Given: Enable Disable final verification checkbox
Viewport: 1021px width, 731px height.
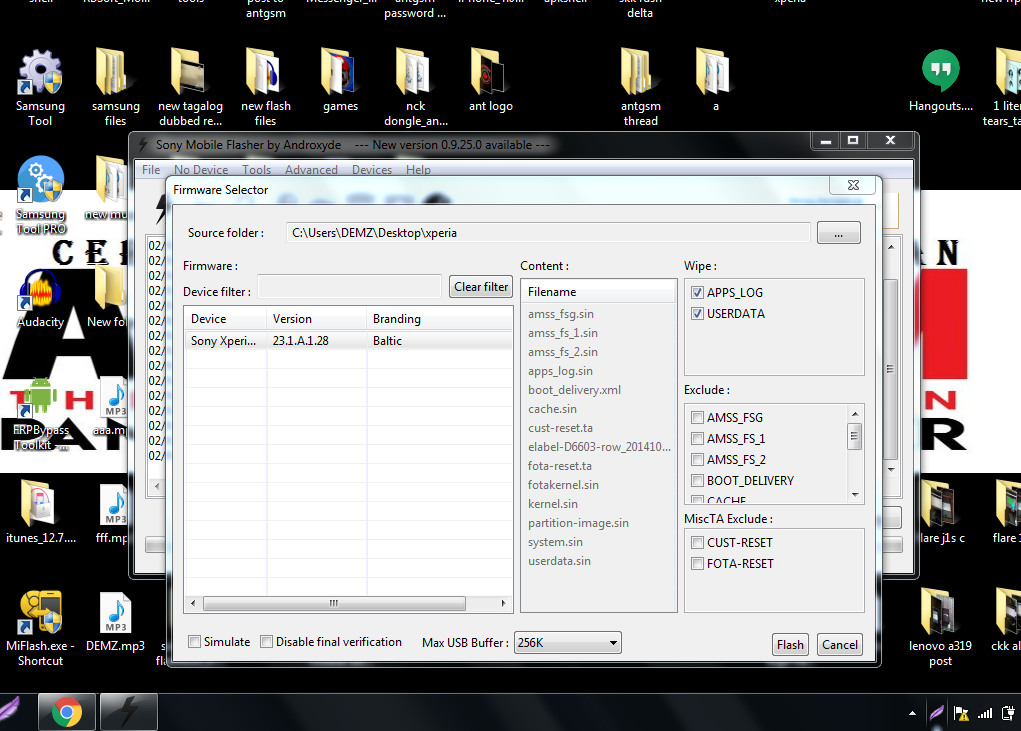Looking at the screenshot, I should [x=266, y=642].
